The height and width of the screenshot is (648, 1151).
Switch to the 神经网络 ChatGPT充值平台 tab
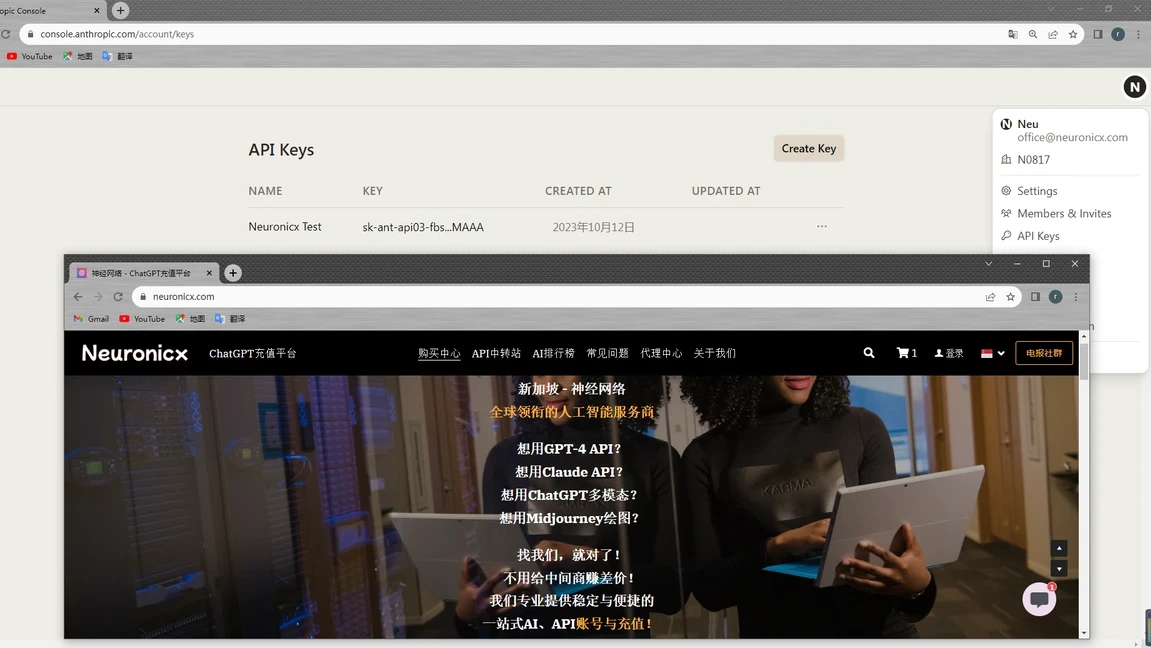(x=141, y=273)
